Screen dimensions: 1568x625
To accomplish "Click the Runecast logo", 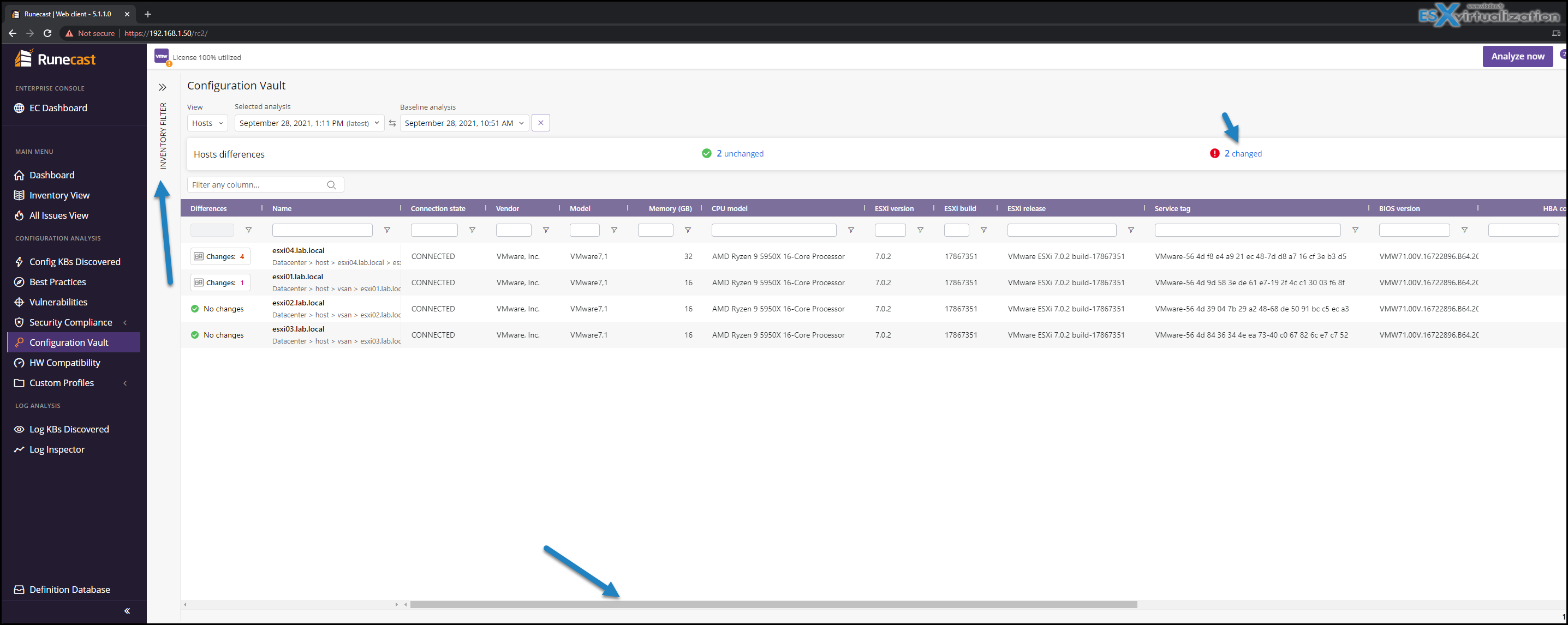I will pyautogui.click(x=55, y=59).
